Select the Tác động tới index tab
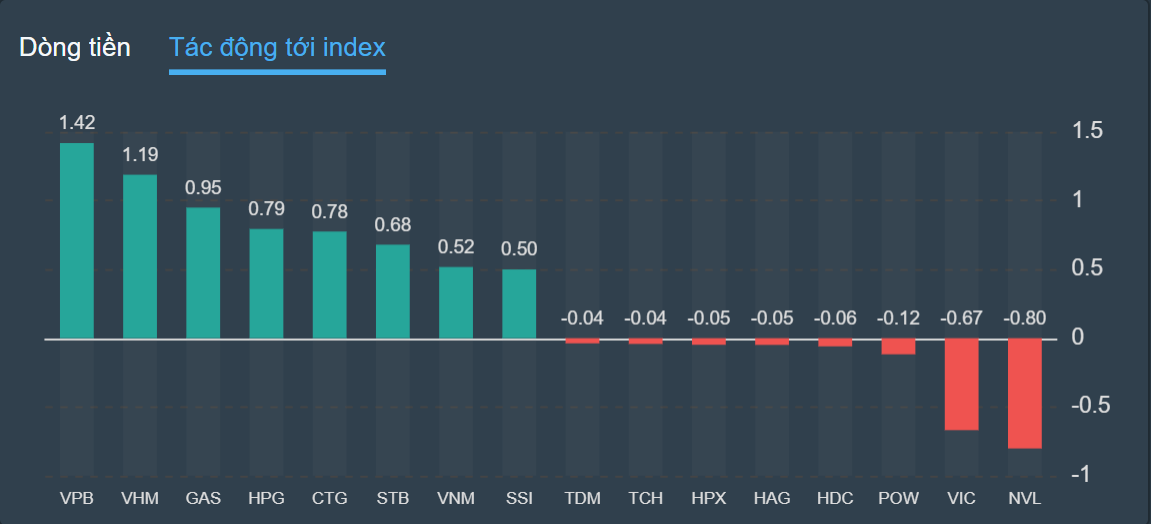Image resolution: width=1151 pixels, height=524 pixels. pos(277,47)
